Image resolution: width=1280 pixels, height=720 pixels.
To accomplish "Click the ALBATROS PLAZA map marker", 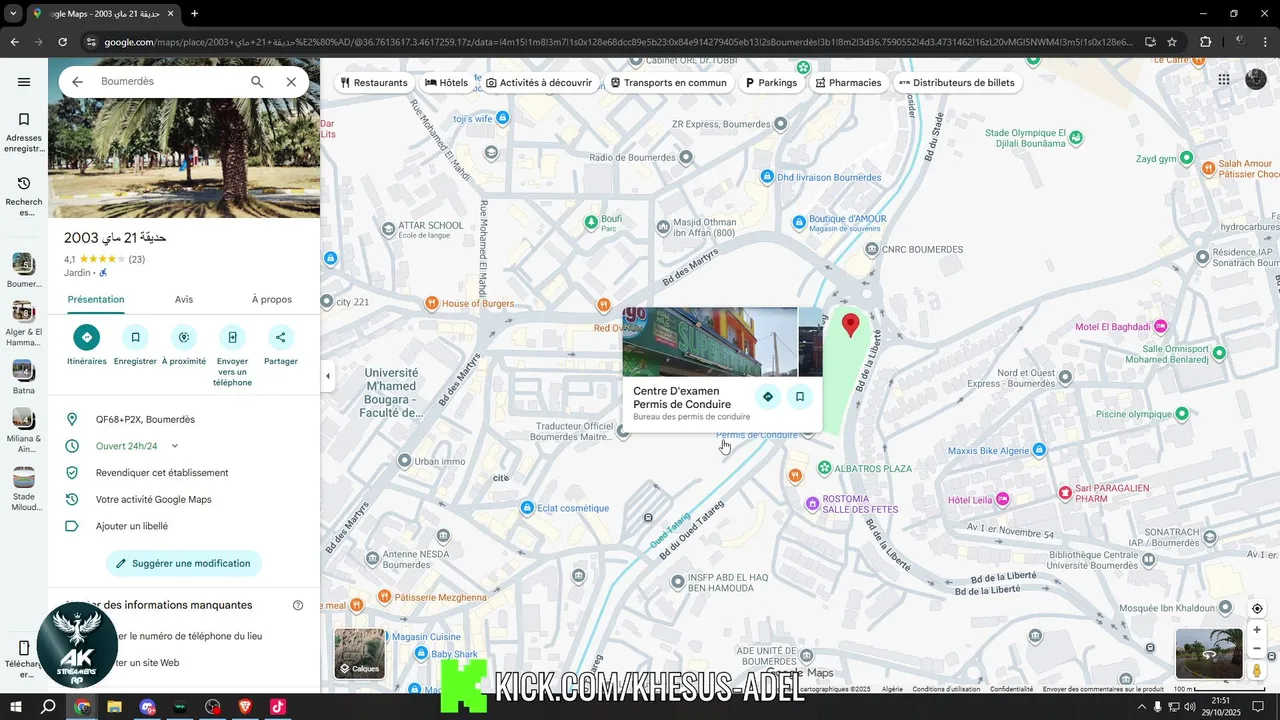I will (x=824, y=468).
